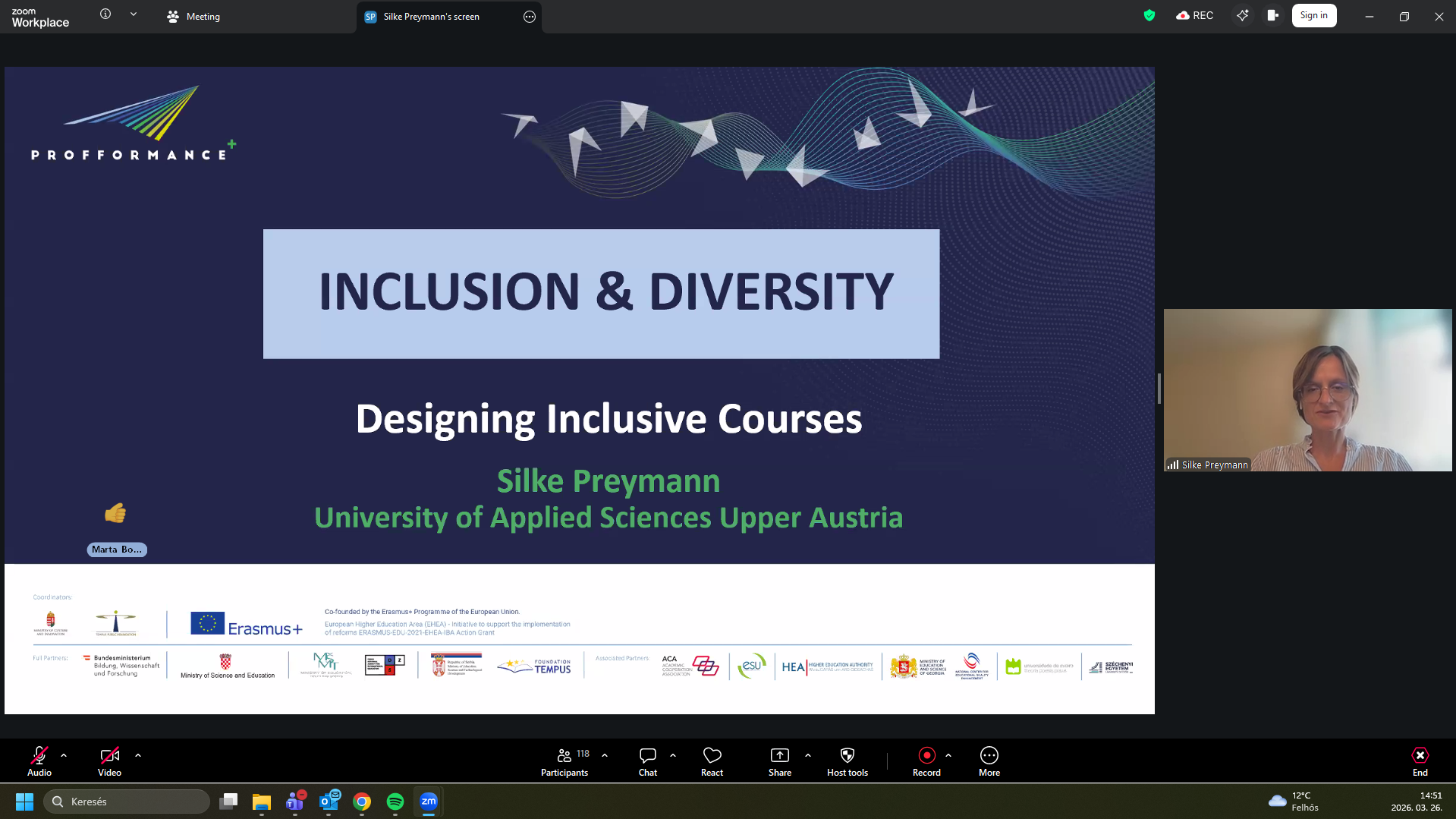Screen dimensions: 1456x819
Task: Click the Share screen icon
Action: [779, 761]
